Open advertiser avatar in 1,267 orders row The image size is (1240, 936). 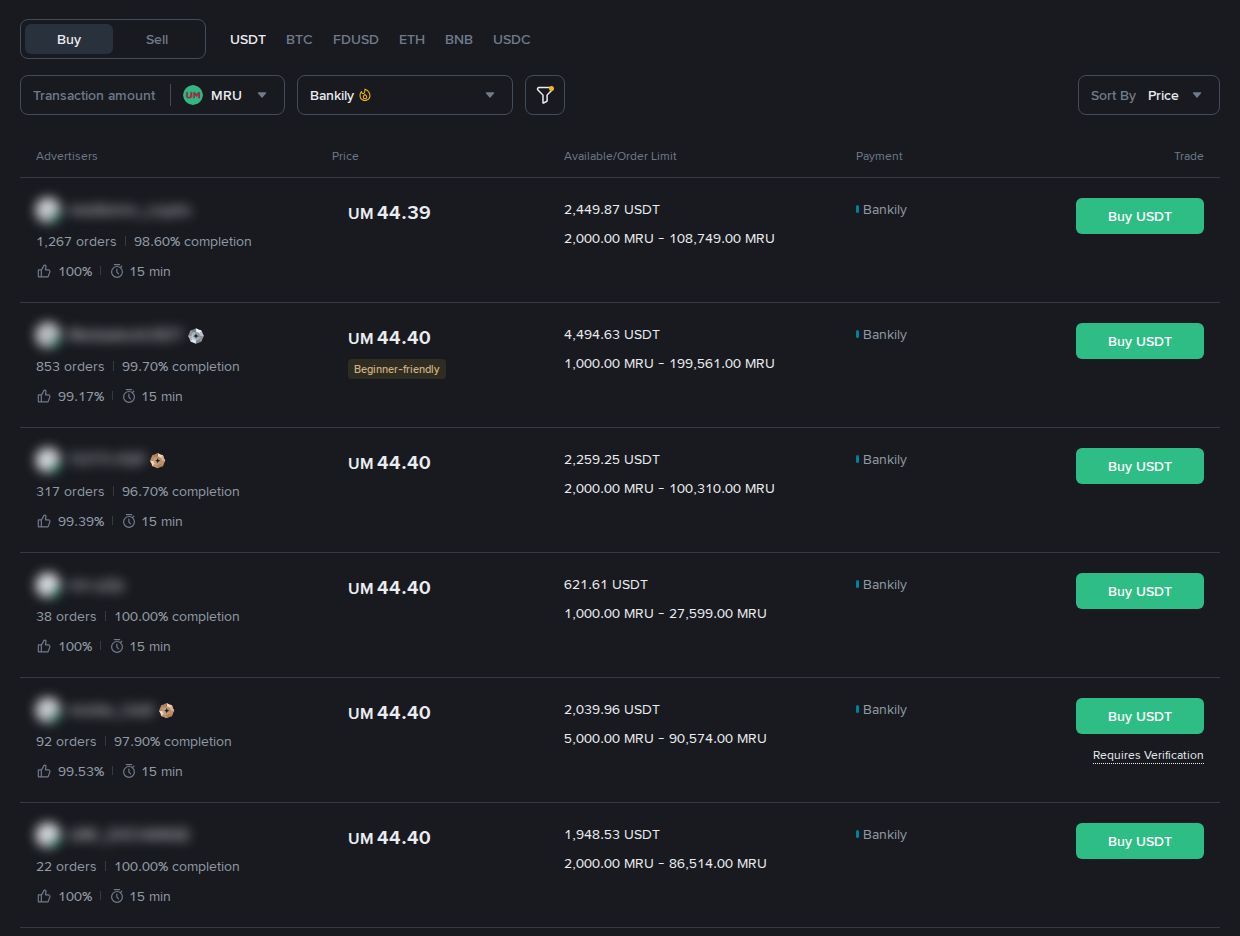(x=47, y=210)
